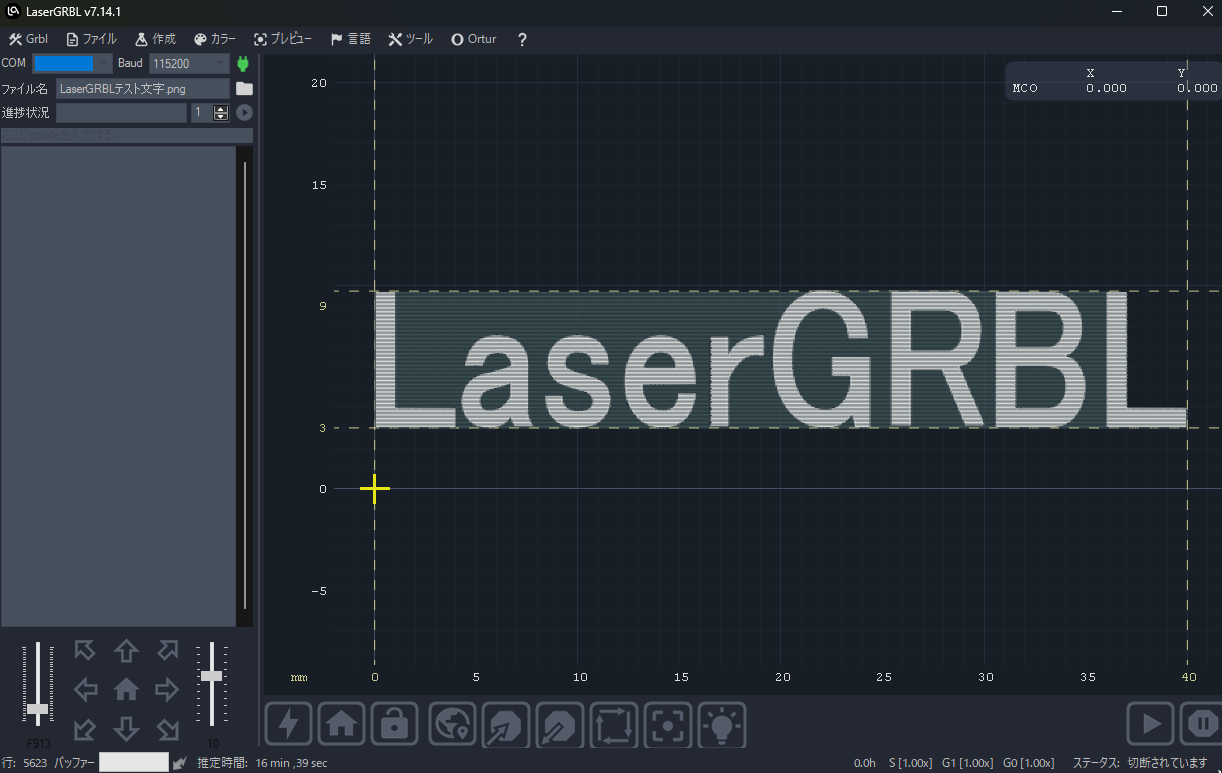Image resolution: width=1222 pixels, height=773 pixels.
Task: Jog up with the up arrow
Action: coord(126,651)
